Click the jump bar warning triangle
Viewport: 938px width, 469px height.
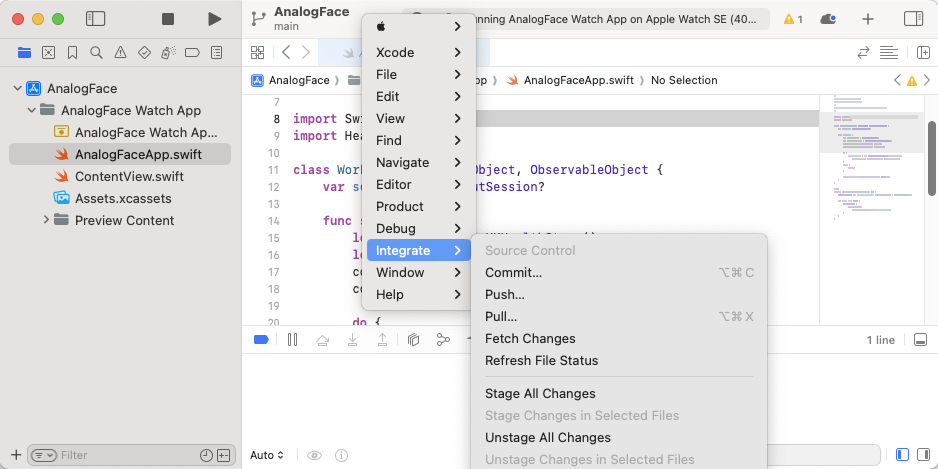pyautogui.click(x=912, y=80)
